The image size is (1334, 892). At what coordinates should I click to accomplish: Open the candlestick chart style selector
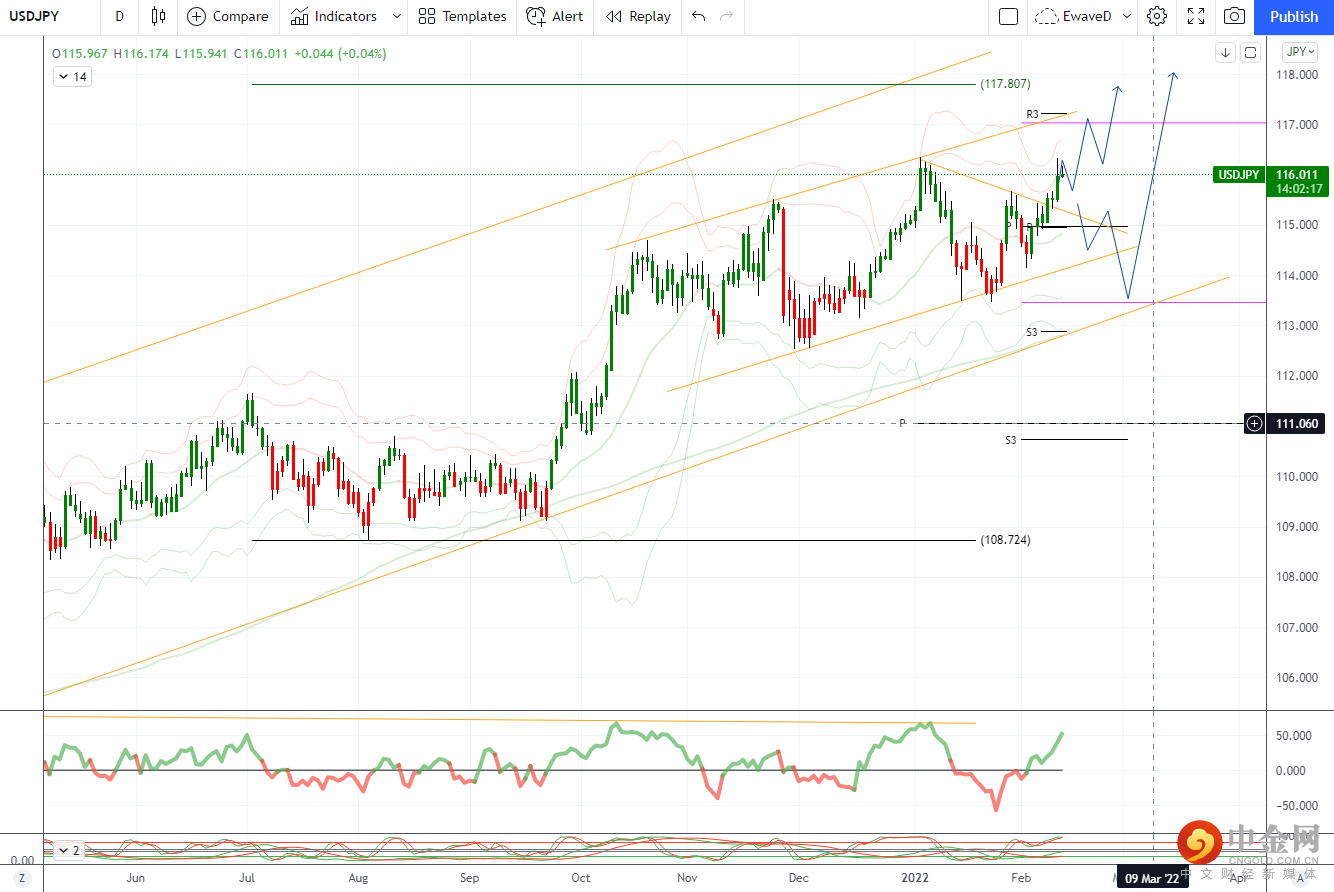pyautogui.click(x=159, y=16)
